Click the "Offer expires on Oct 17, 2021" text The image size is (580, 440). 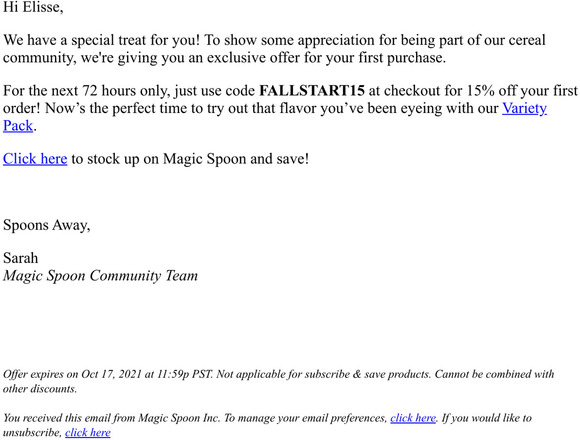(x=72, y=374)
